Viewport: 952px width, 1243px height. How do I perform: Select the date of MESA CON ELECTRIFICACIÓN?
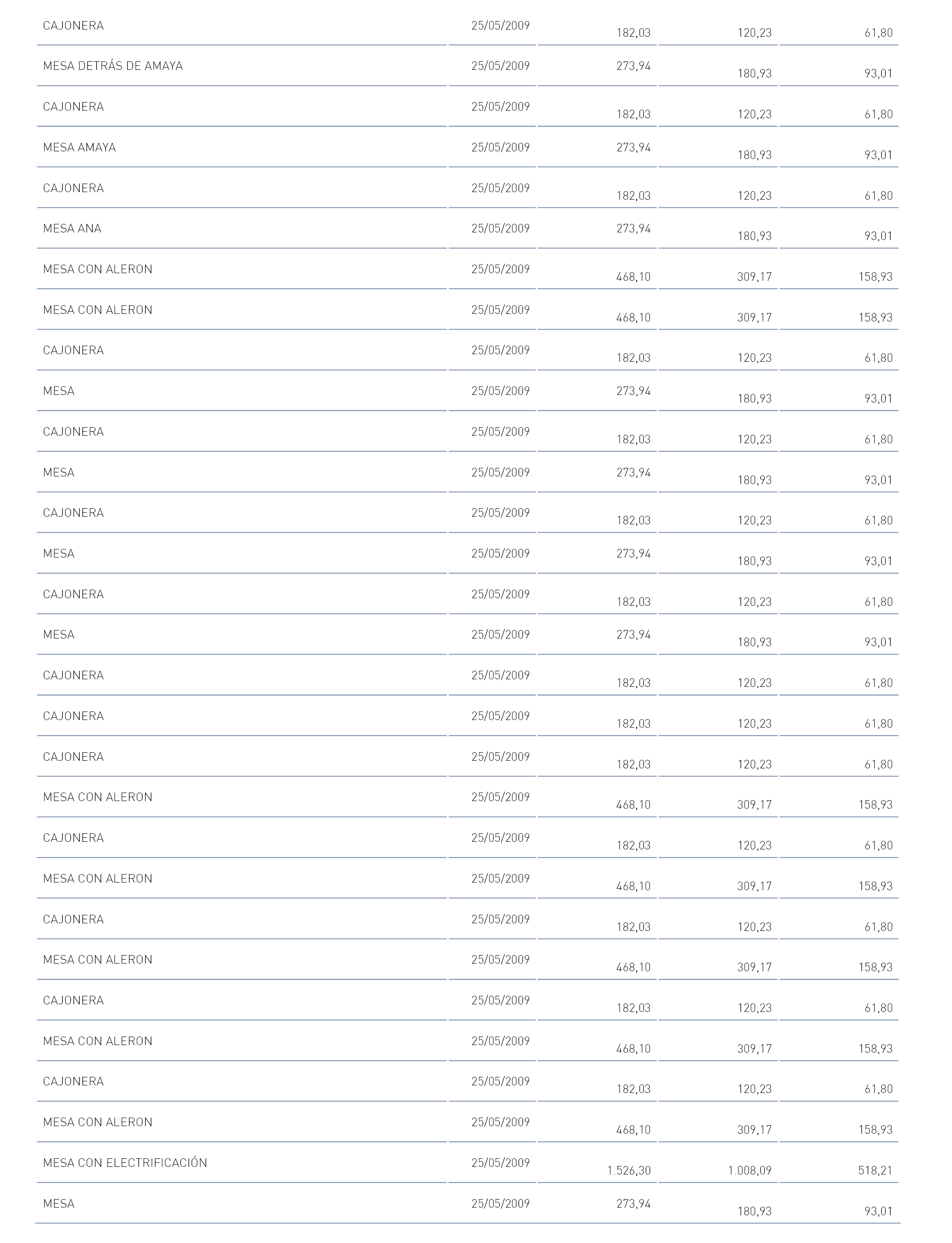point(500,1163)
